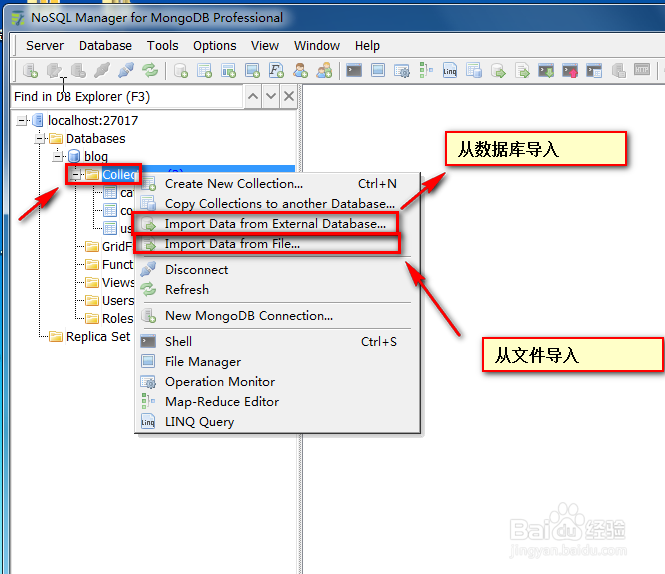Open the View menu

click(x=265, y=45)
